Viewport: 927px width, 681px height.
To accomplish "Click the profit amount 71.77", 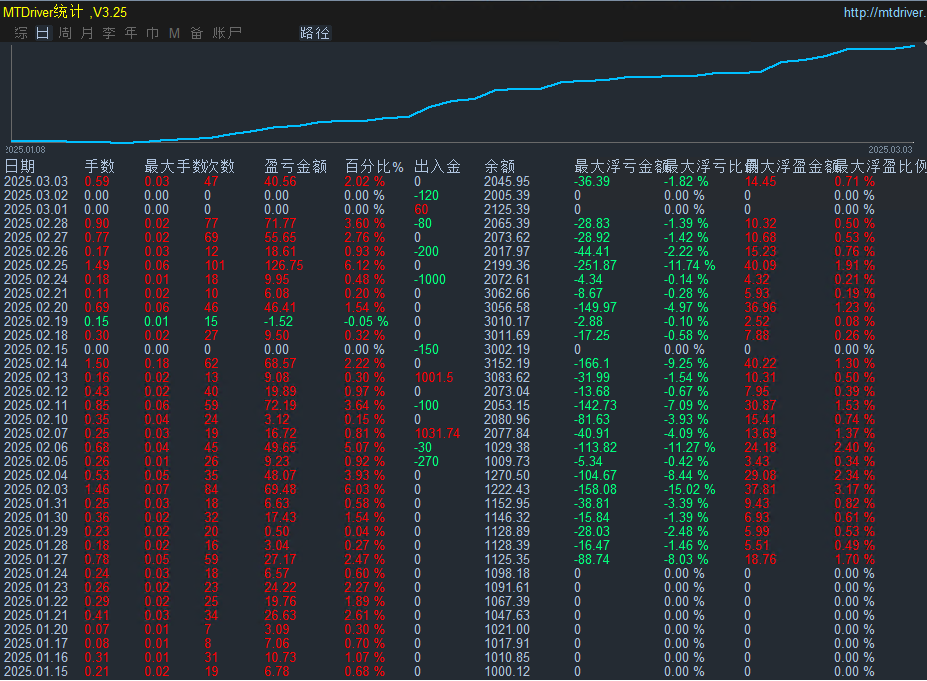I will 280,223.
